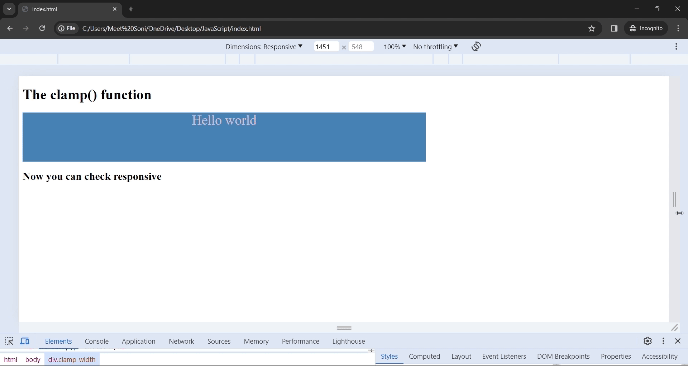Close the DevTools panel
This screenshot has width=688, height=366.
677,341
